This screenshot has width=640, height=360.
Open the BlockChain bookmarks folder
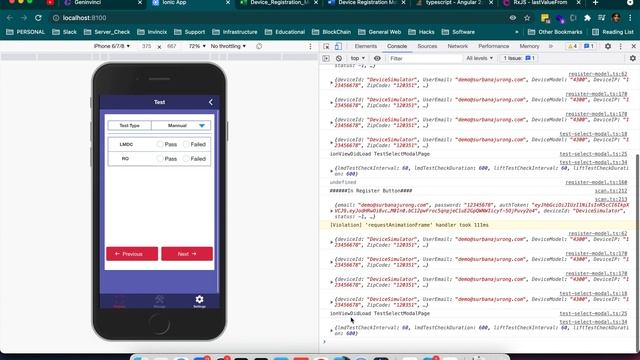[331, 32]
